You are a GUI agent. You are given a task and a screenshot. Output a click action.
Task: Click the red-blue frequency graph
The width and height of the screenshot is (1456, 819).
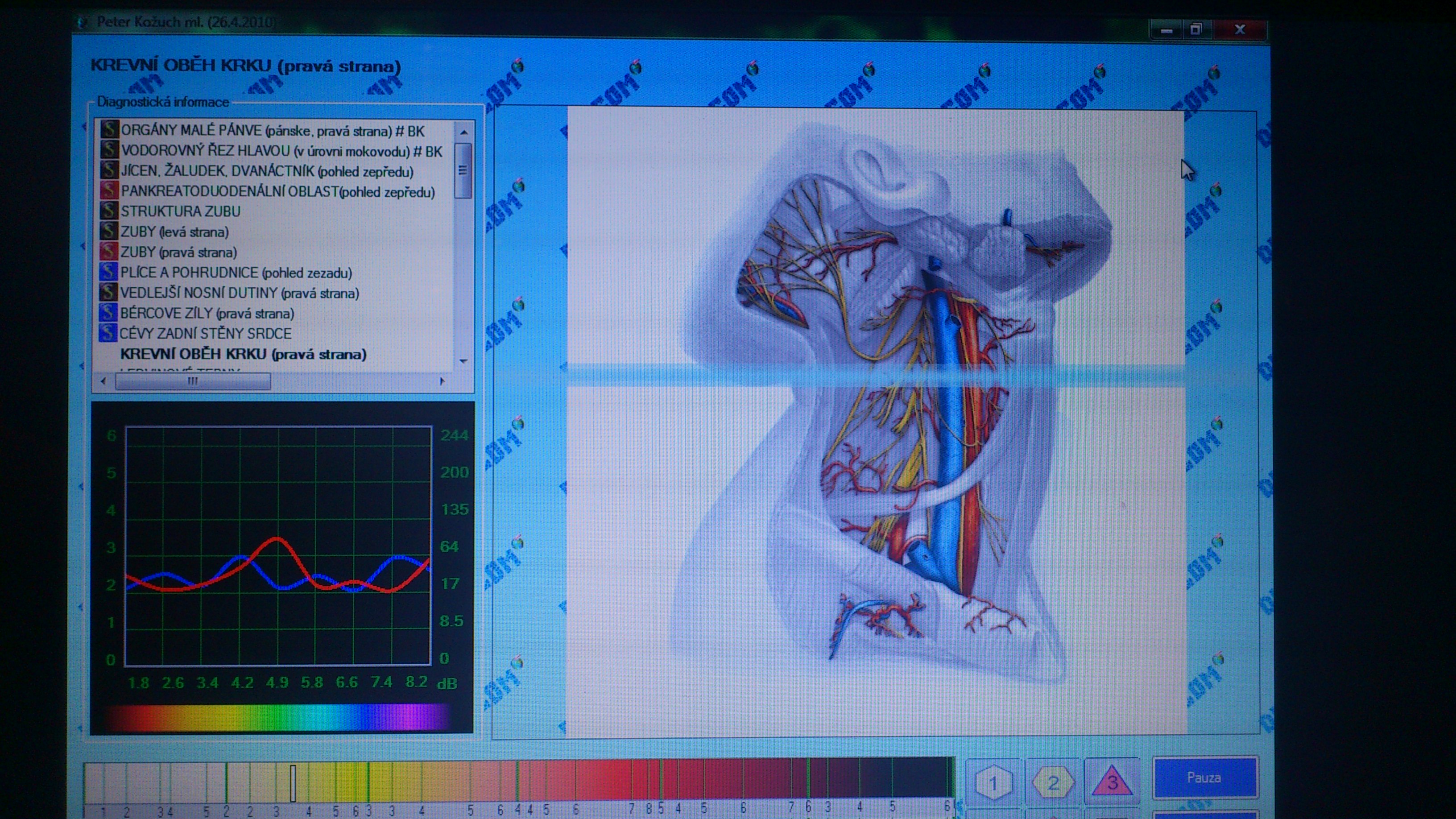coord(278,546)
